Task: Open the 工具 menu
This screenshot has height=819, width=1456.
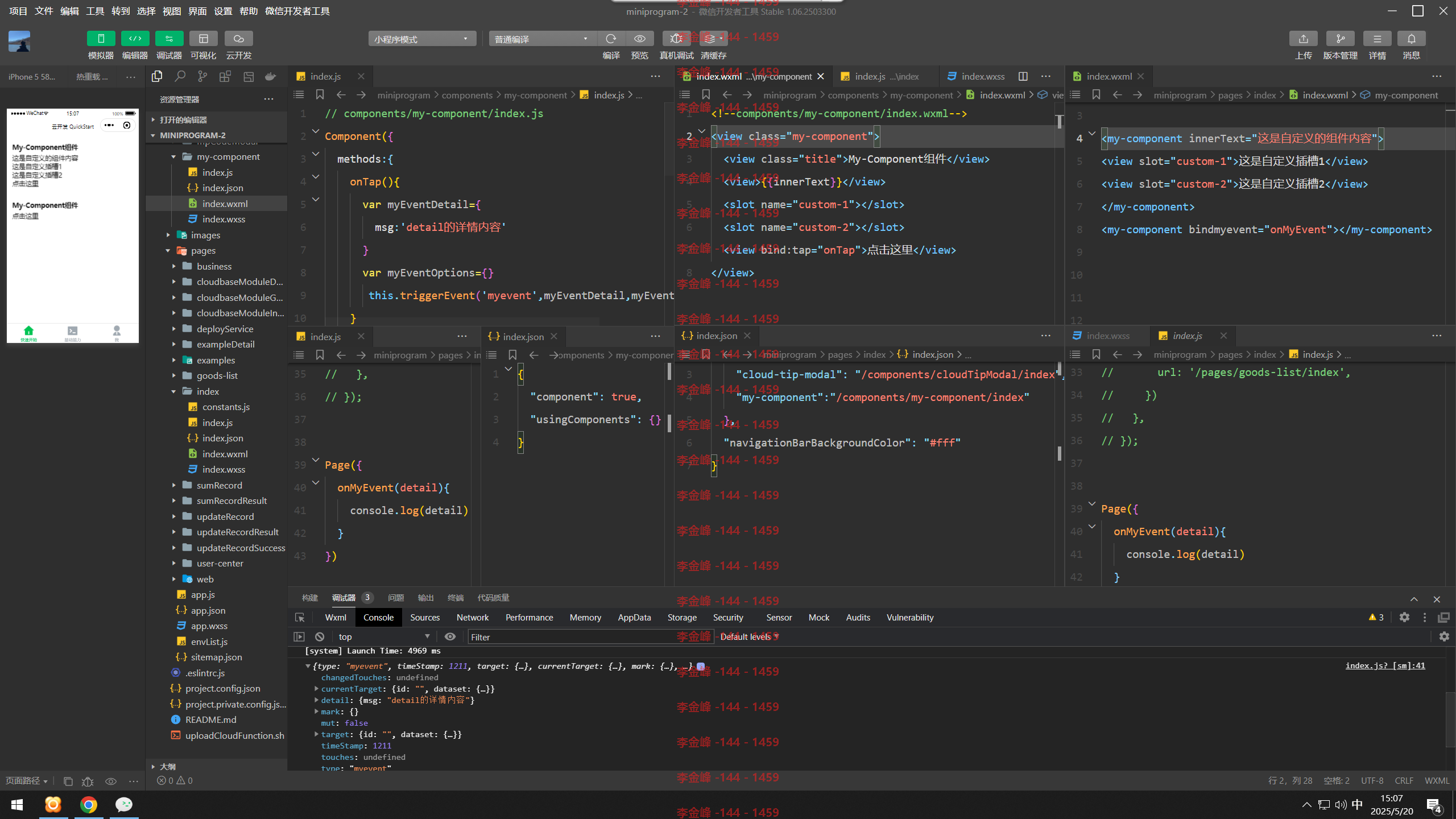Action: pos(95,11)
